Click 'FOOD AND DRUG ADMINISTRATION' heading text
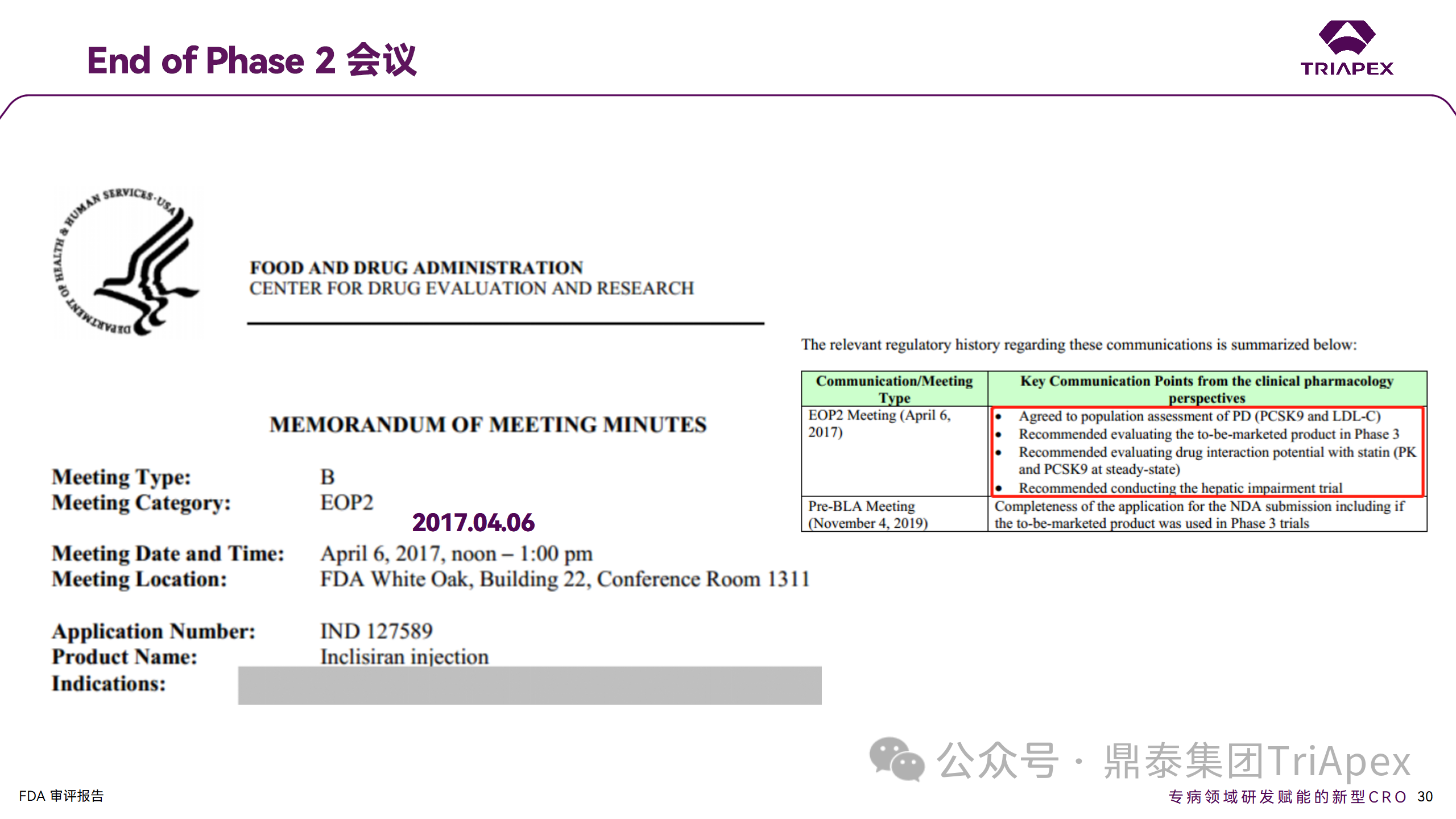This screenshot has height=819, width=1456. tap(416, 267)
